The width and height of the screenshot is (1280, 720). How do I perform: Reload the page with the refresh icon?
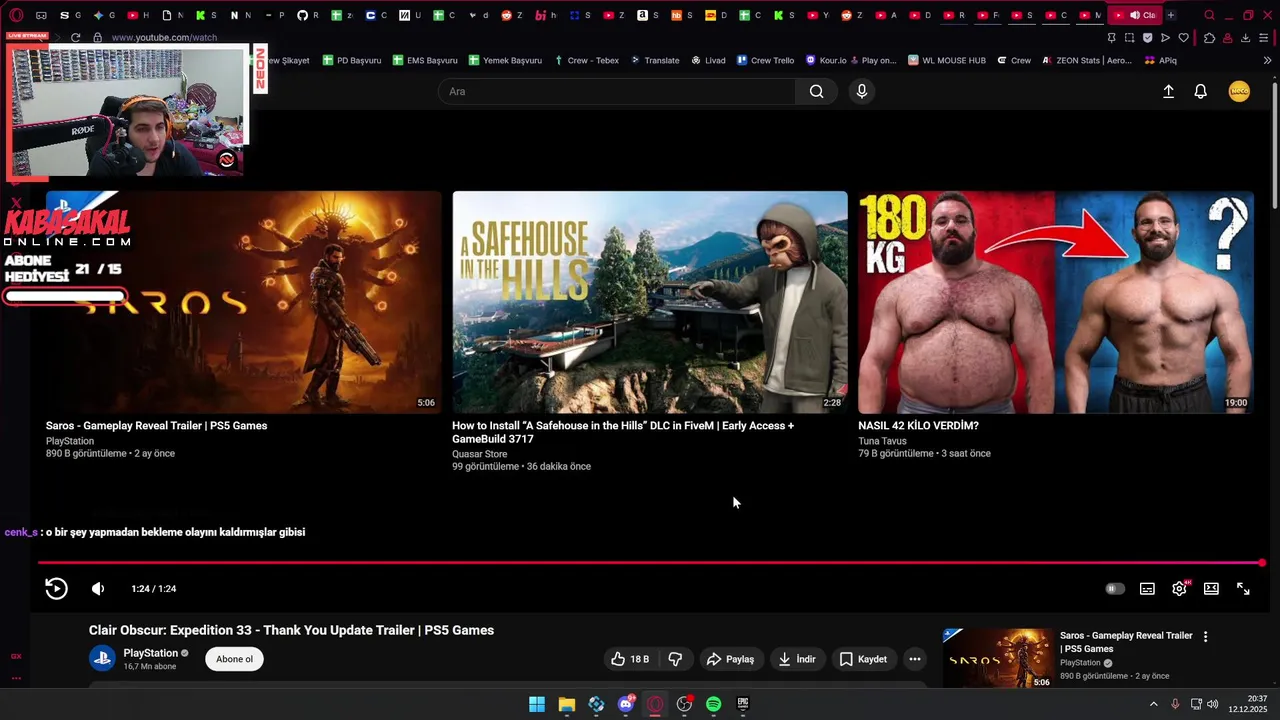click(75, 37)
